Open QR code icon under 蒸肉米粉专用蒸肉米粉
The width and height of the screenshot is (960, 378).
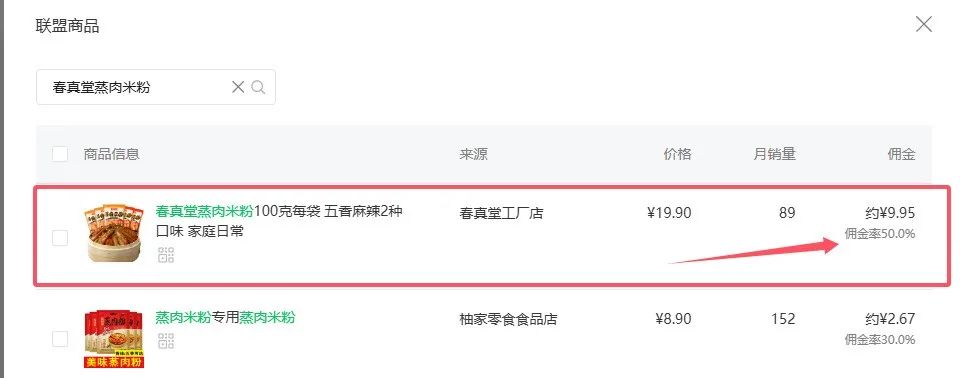click(x=166, y=341)
